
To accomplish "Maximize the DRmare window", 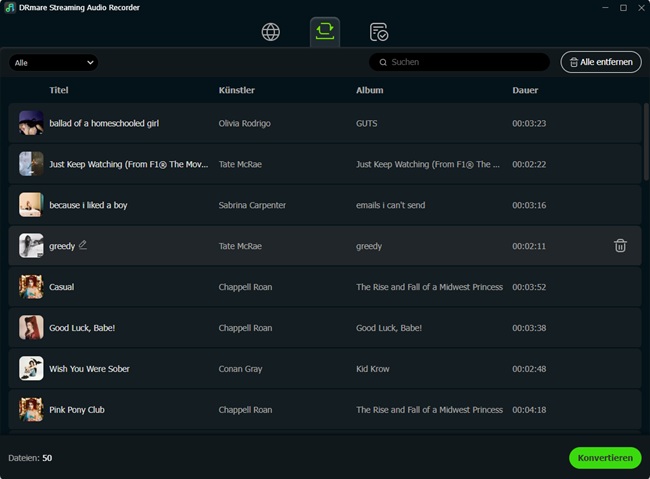I will (623, 7).
